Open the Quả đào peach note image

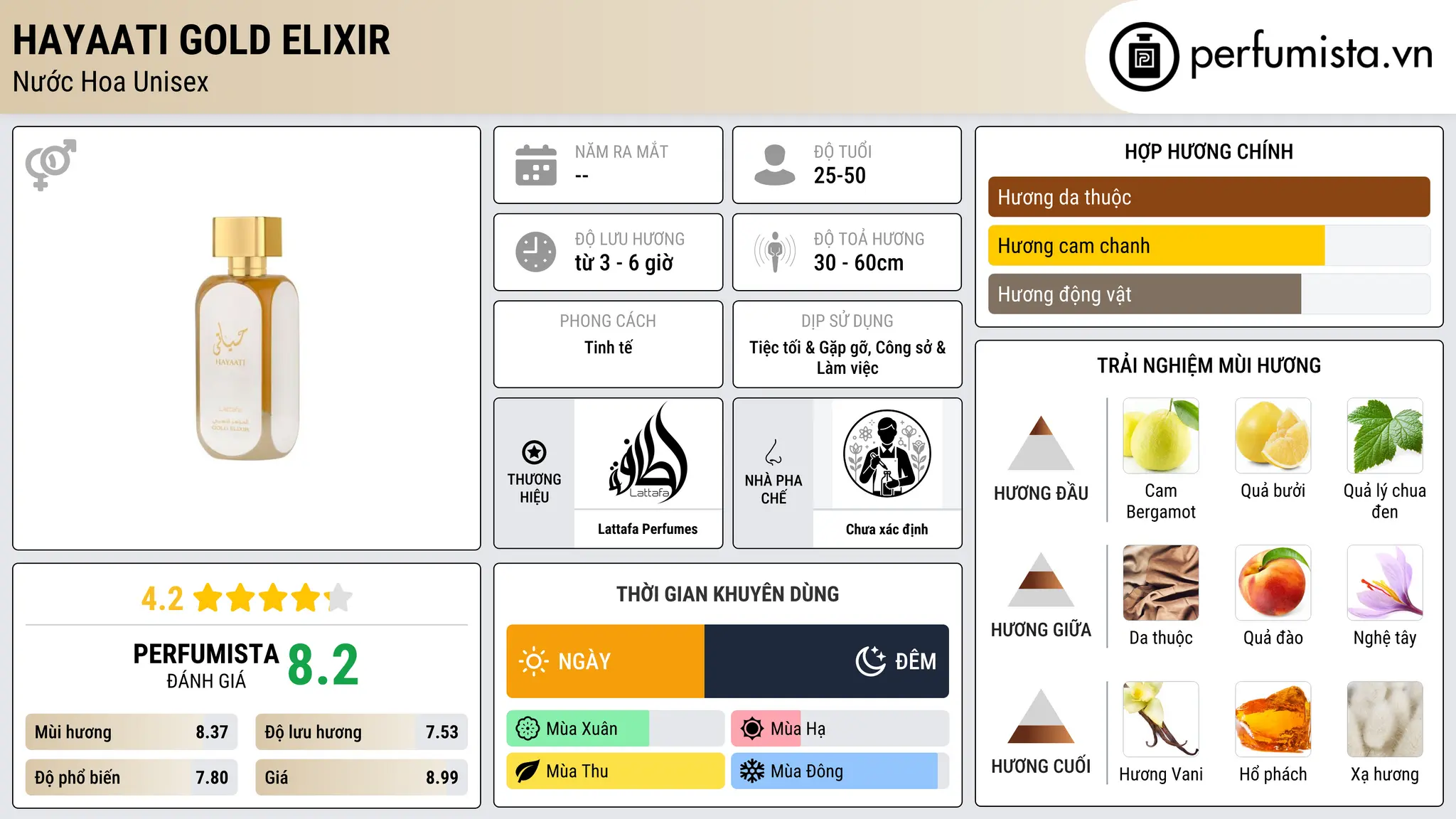[1273, 583]
